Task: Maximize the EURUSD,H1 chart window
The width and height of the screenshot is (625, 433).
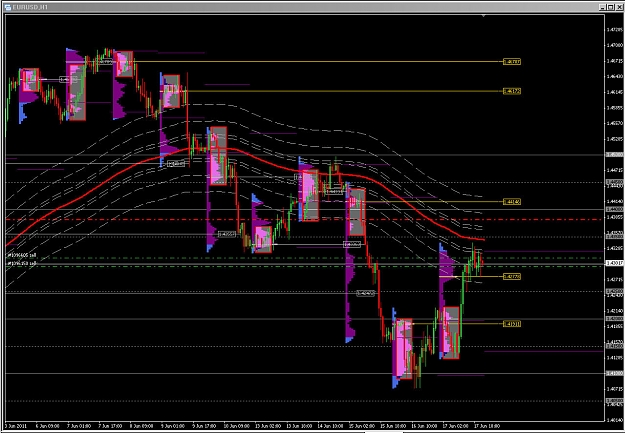Action: (610, 7)
